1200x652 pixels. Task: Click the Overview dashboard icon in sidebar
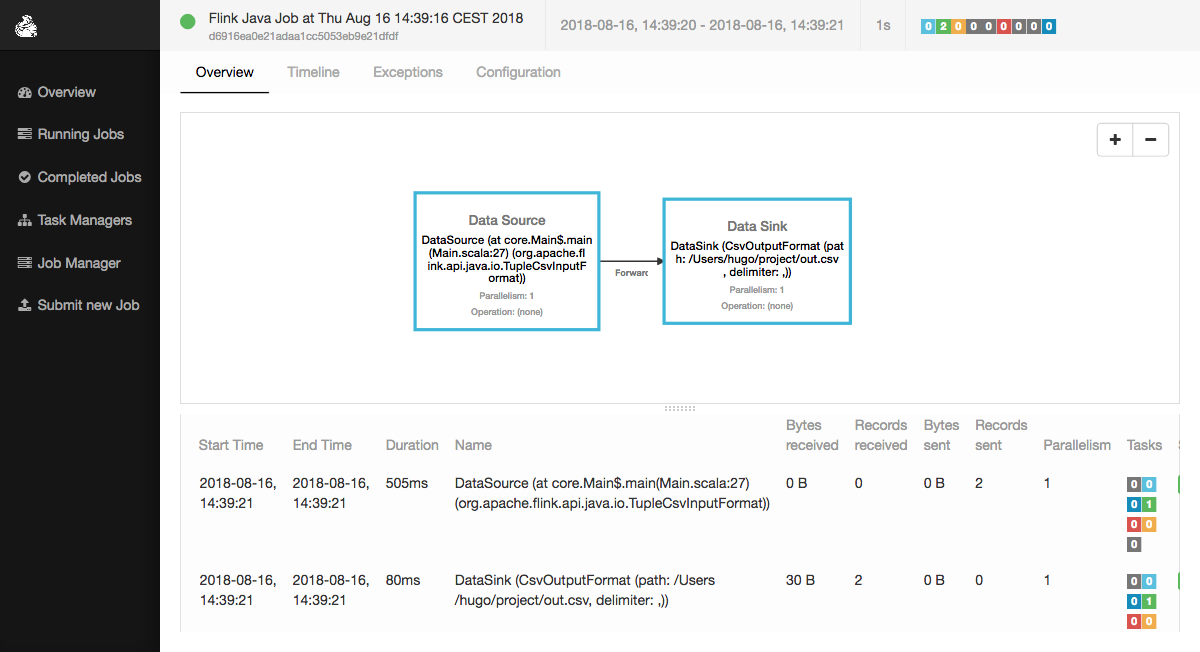coord(25,92)
